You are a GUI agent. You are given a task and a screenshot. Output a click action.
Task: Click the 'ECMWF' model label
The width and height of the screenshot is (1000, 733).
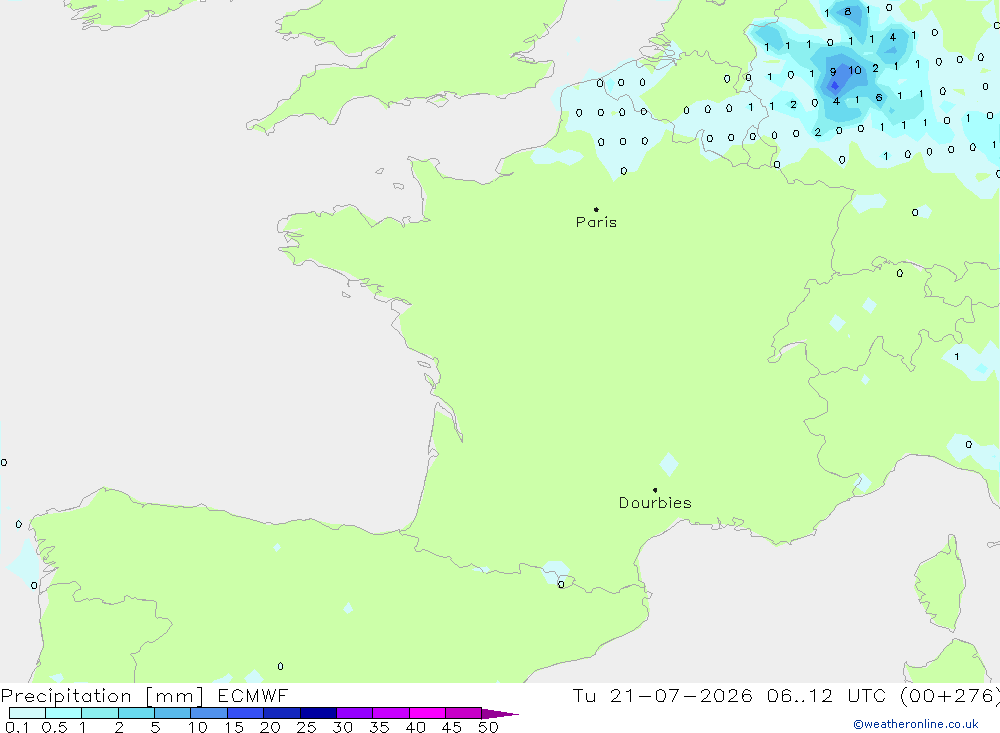click(253, 695)
